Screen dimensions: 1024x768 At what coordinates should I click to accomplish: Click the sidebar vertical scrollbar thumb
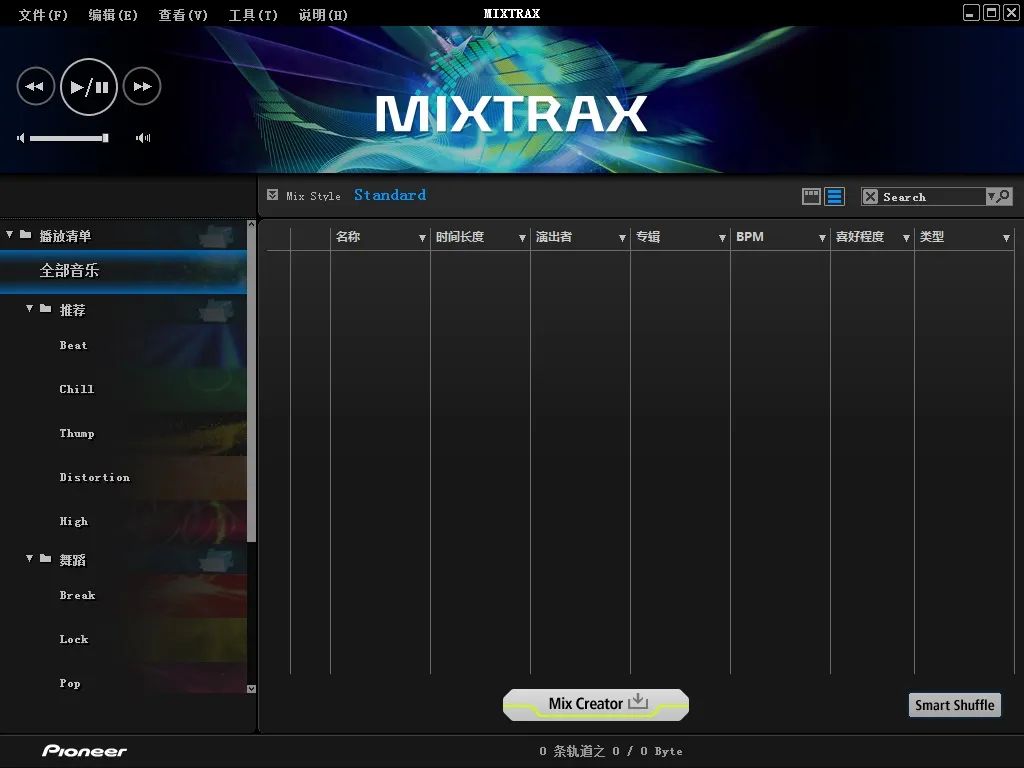pyautogui.click(x=251, y=385)
